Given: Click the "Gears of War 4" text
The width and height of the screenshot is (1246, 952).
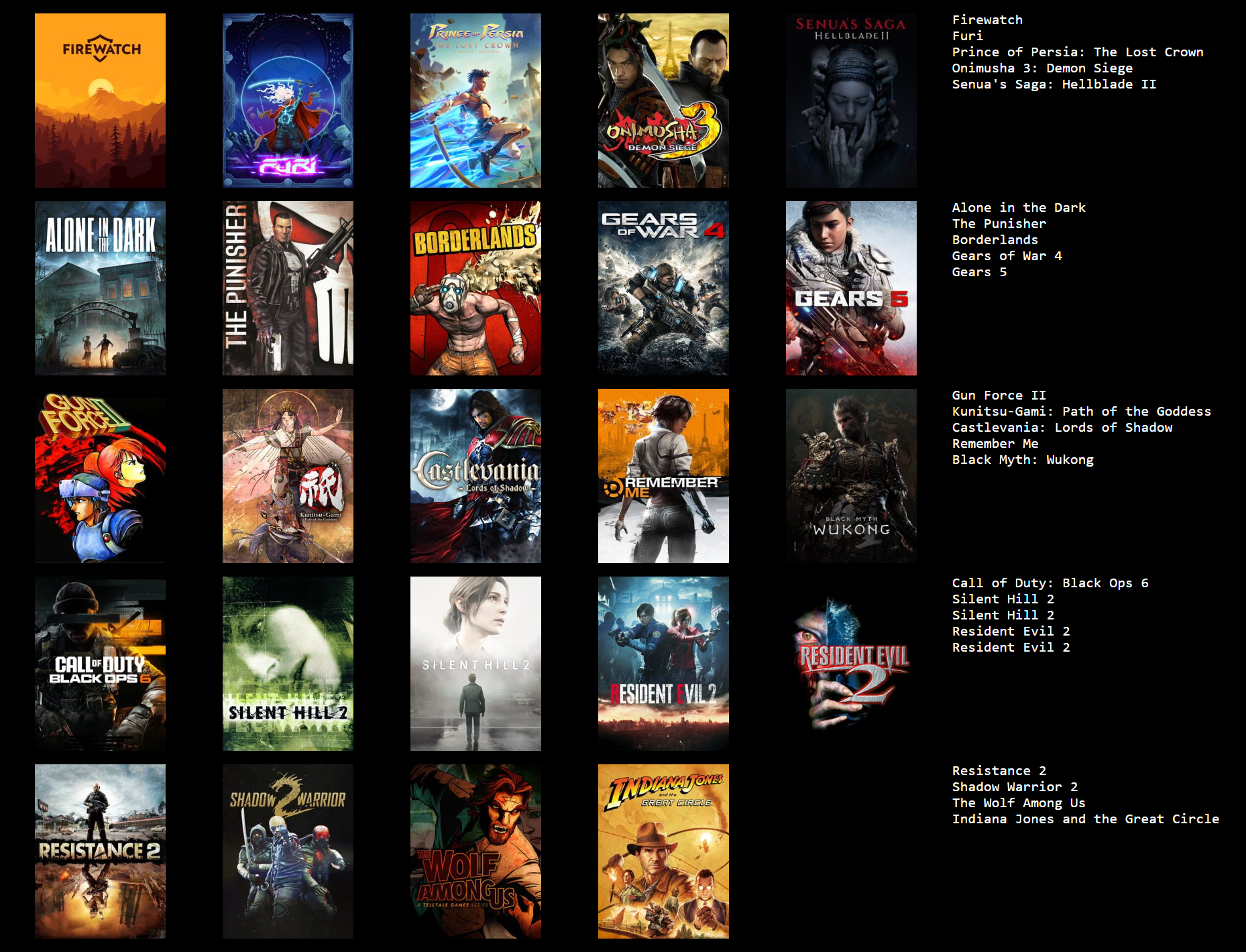Looking at the screenshot, I should click(x=1007, y=256).
